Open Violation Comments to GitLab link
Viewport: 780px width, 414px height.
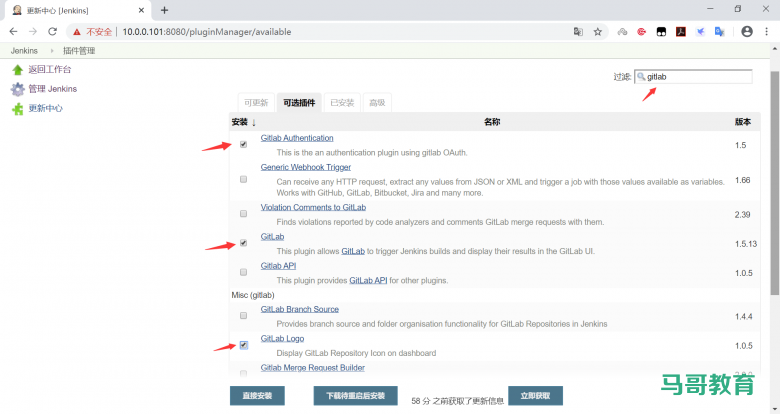pyautogui.click(x=313, y=207)
